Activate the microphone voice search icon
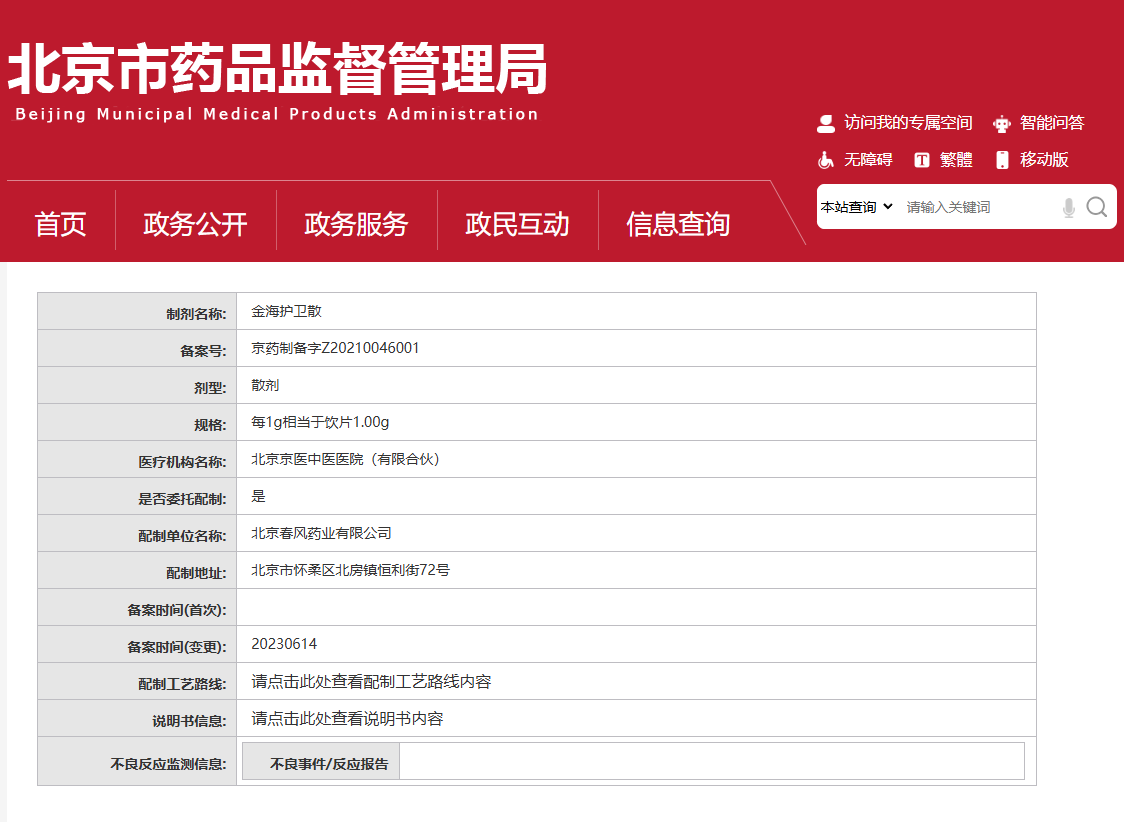The image size is (1124, 822). click(1068, 207)
